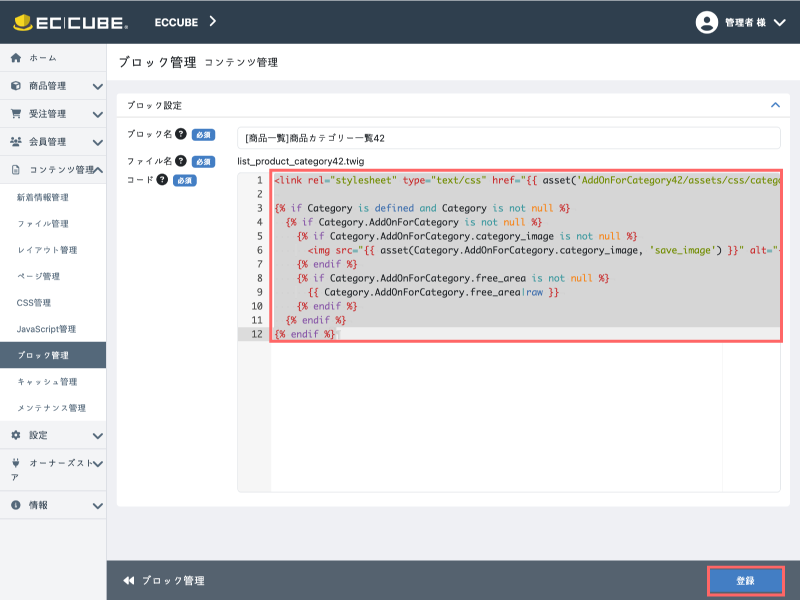This screenshot has width=800, height=600.
Task: Open the 管理者 様 dropdown chevron
Action: (x=779, y=22)
